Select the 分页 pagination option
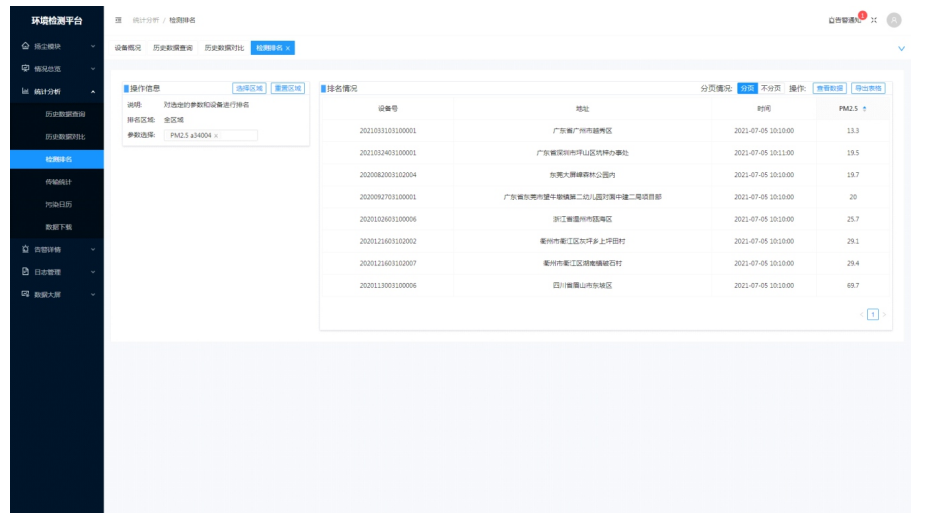 click(746, 88)
